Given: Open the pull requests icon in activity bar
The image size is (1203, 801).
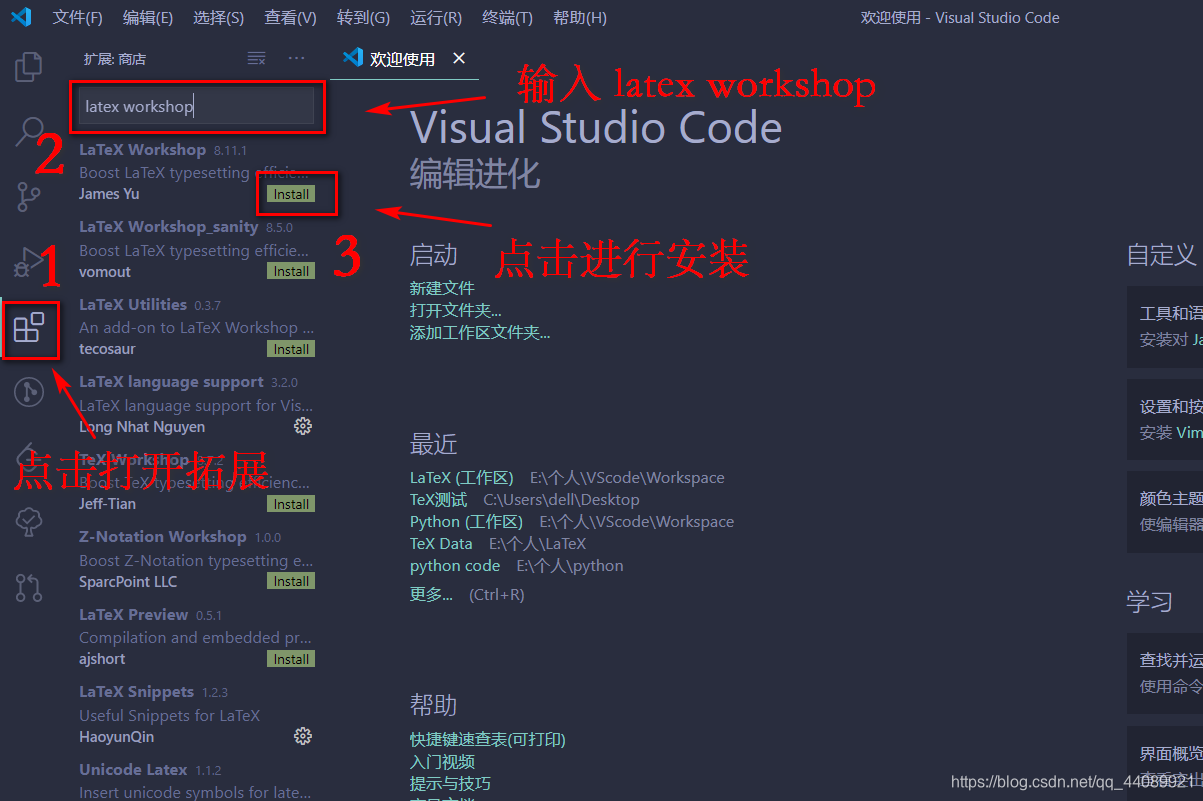Looking at the screenshot, I should [29, 586].
